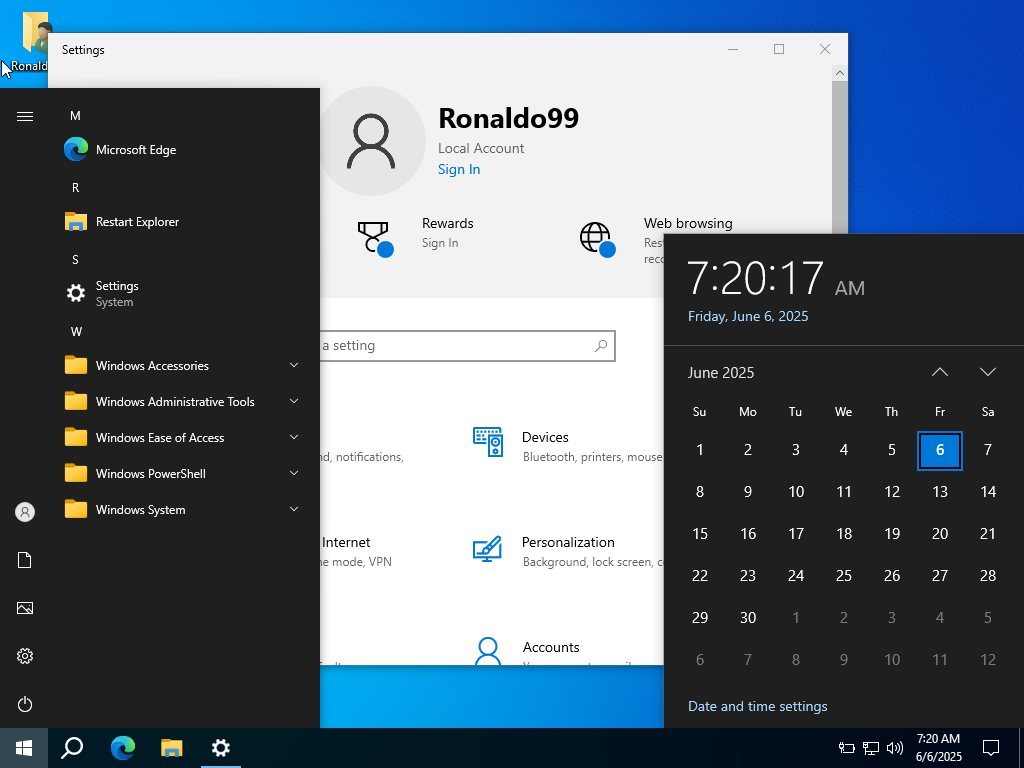Image resolution: width=1024 pixels, height=768 pixels.
Task: Jump to the W letter header in Start
Action: click(76, 332)
